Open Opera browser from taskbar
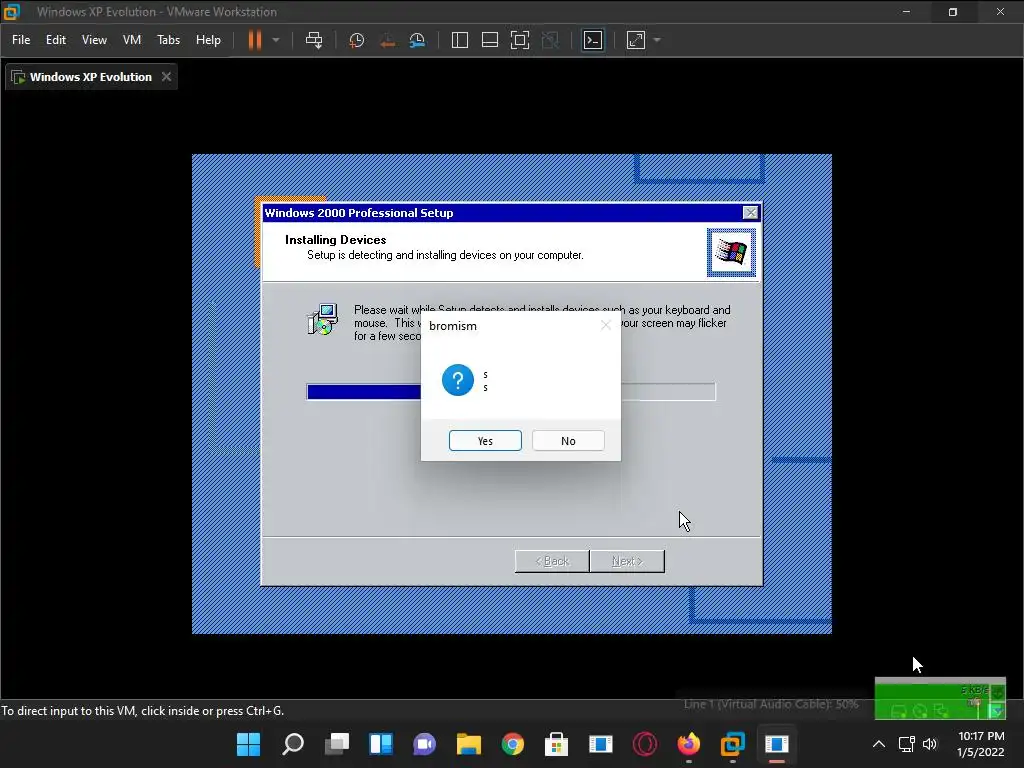The image size is (1024, 768). [645, 744]
